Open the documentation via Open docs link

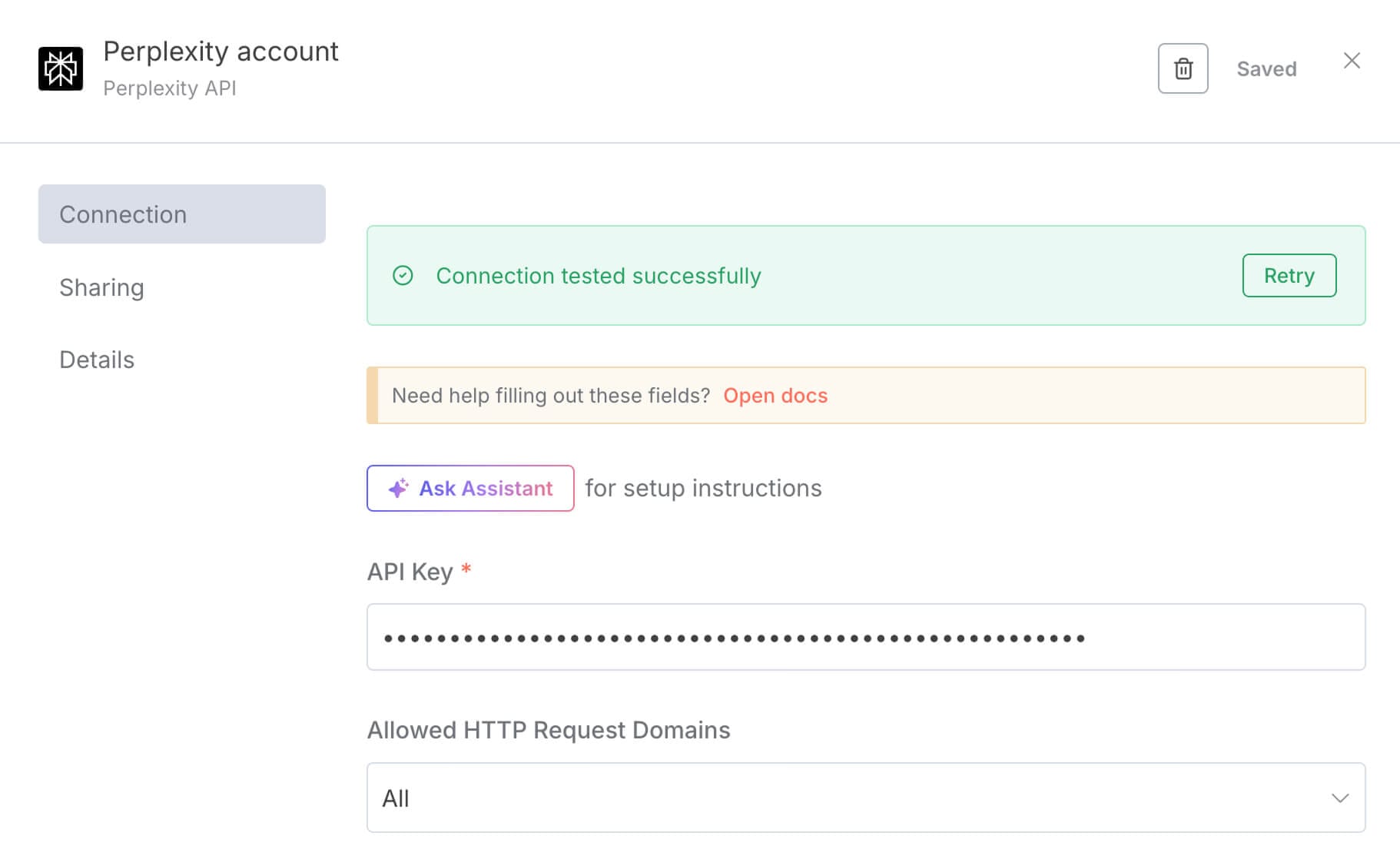(775, 396)
